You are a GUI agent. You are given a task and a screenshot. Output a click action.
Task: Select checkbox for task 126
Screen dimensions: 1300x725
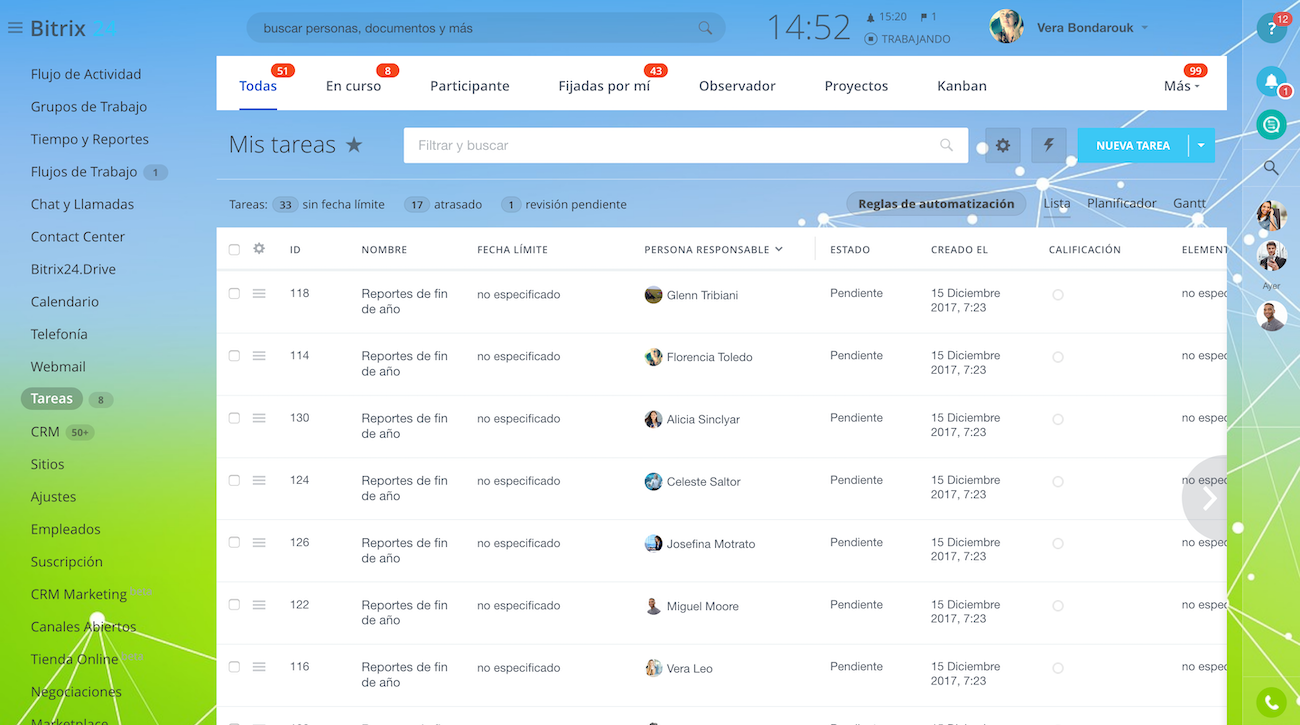click(234, 542)
